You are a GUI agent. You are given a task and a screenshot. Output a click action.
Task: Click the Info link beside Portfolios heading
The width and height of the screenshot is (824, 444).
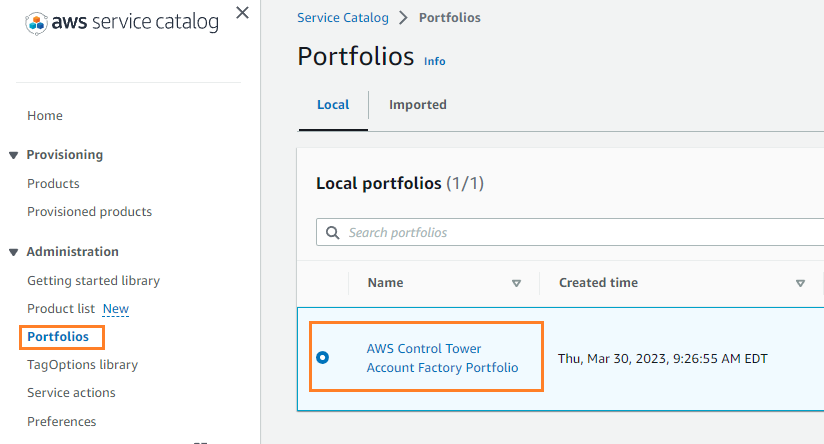(435, 61)
